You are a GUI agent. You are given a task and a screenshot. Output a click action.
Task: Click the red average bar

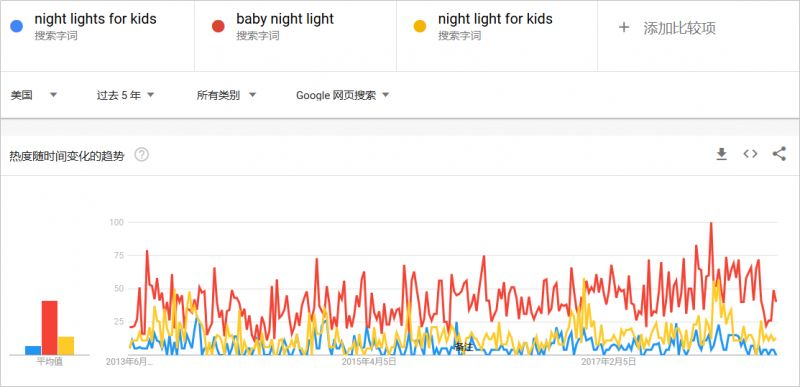49,327
